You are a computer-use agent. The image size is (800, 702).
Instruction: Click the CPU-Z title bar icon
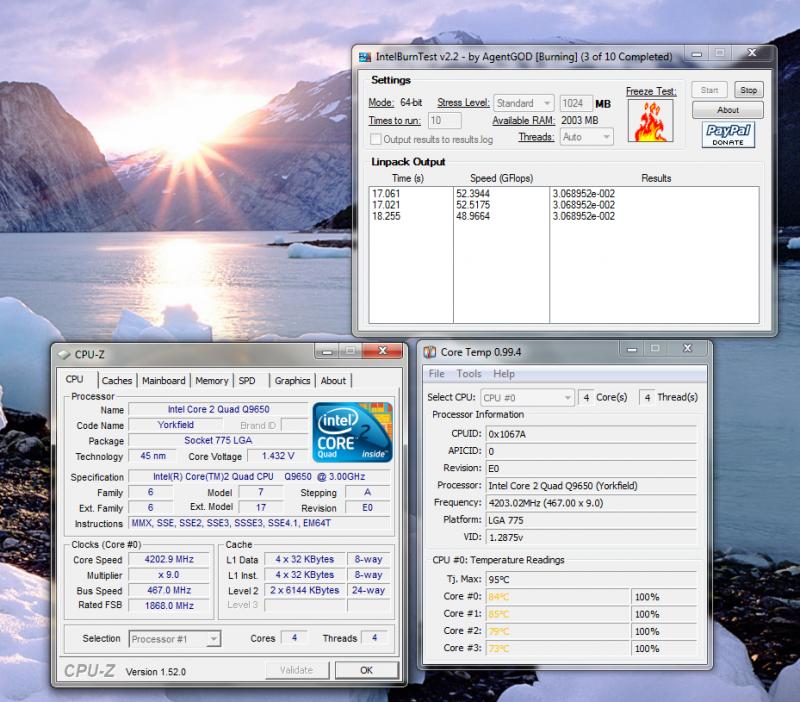pos(64,353)
